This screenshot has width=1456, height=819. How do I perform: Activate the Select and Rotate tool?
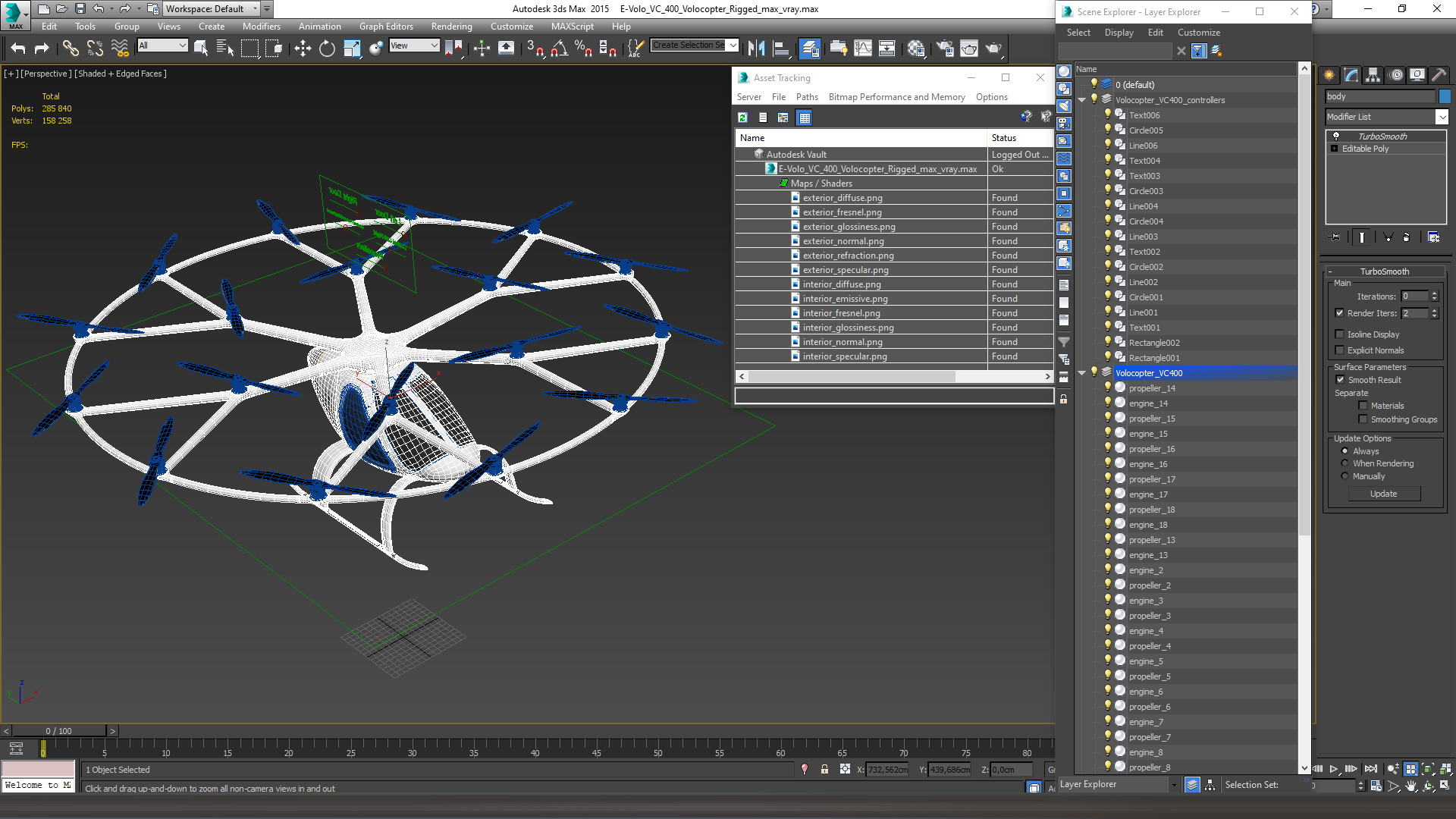pos(327,49)
